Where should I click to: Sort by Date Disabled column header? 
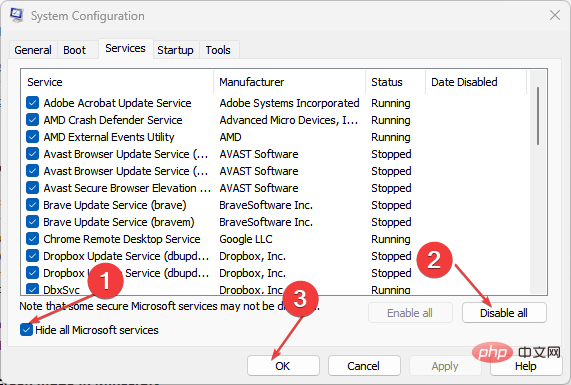[x=476, y=82]
